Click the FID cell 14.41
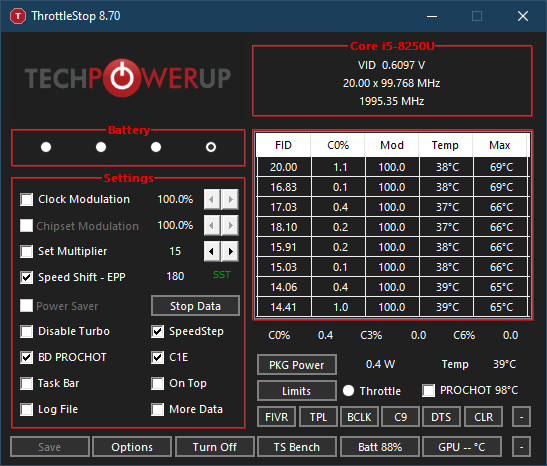The image size is (547, 466). coord(284,307)
